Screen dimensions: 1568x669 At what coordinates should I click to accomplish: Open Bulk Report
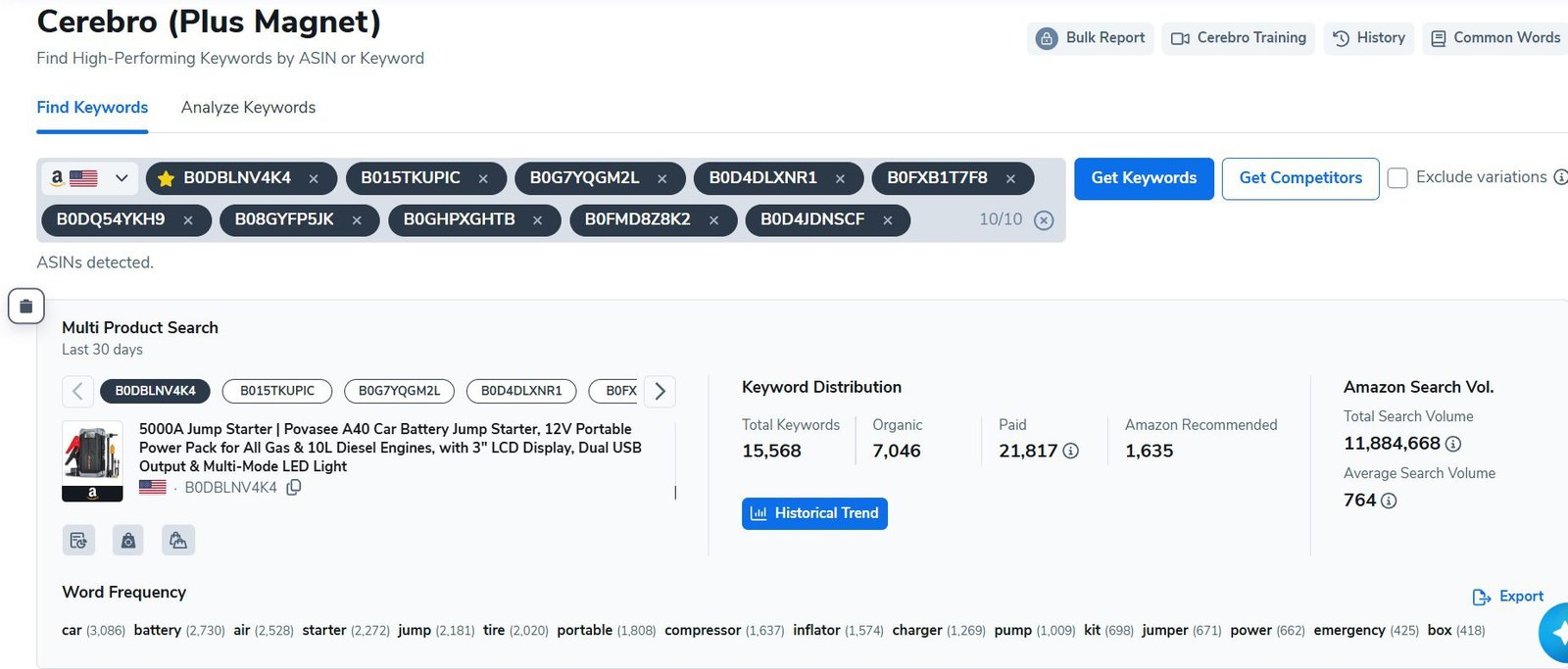1091,38
